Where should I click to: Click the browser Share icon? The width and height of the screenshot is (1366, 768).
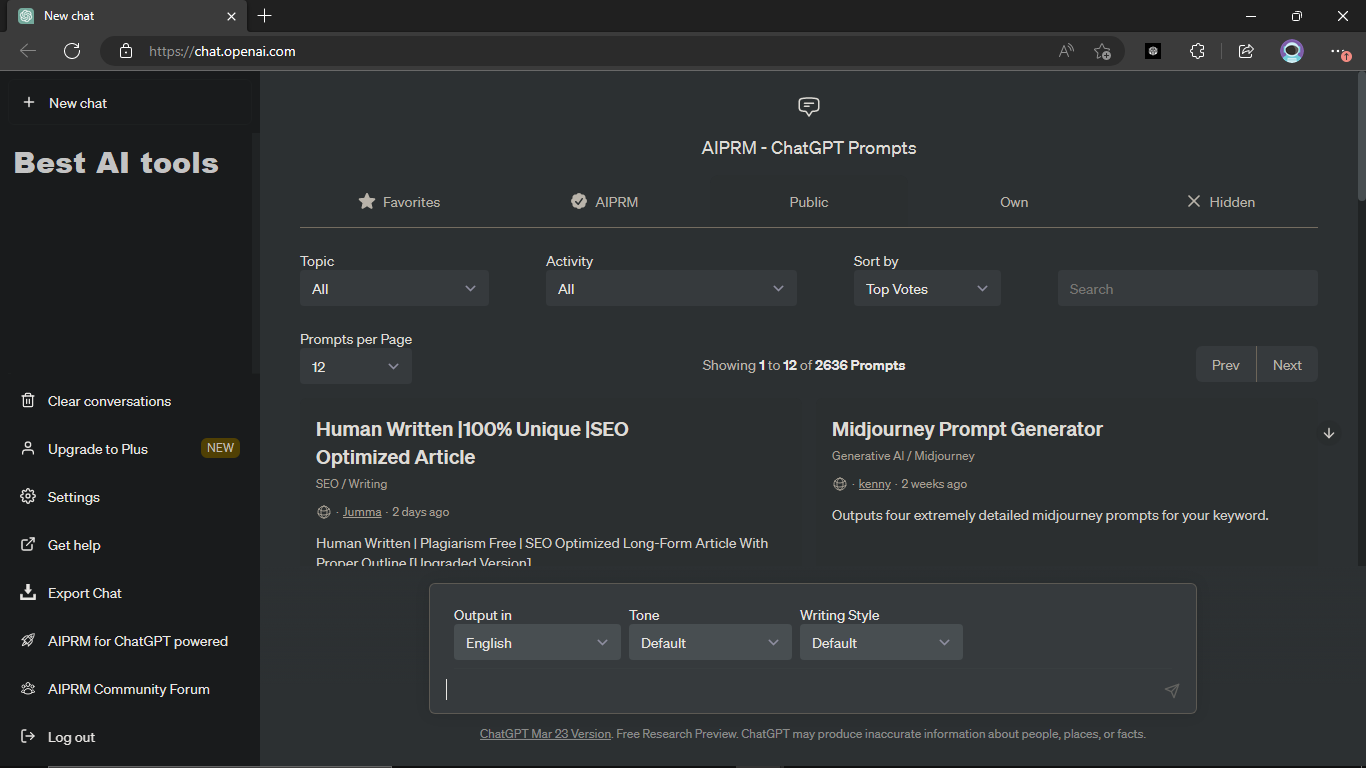[1246, 51]
